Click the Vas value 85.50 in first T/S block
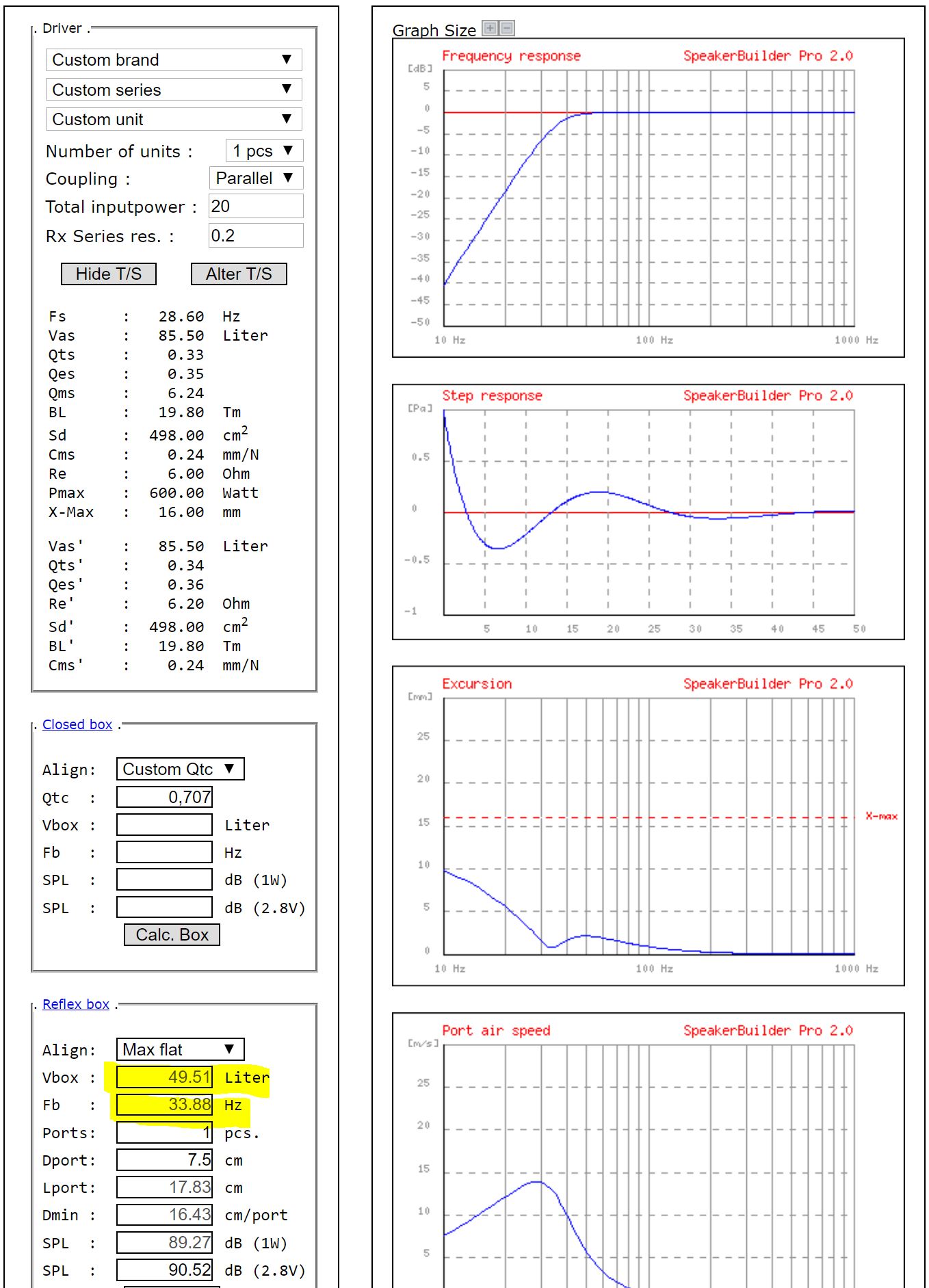 [181, 336]
